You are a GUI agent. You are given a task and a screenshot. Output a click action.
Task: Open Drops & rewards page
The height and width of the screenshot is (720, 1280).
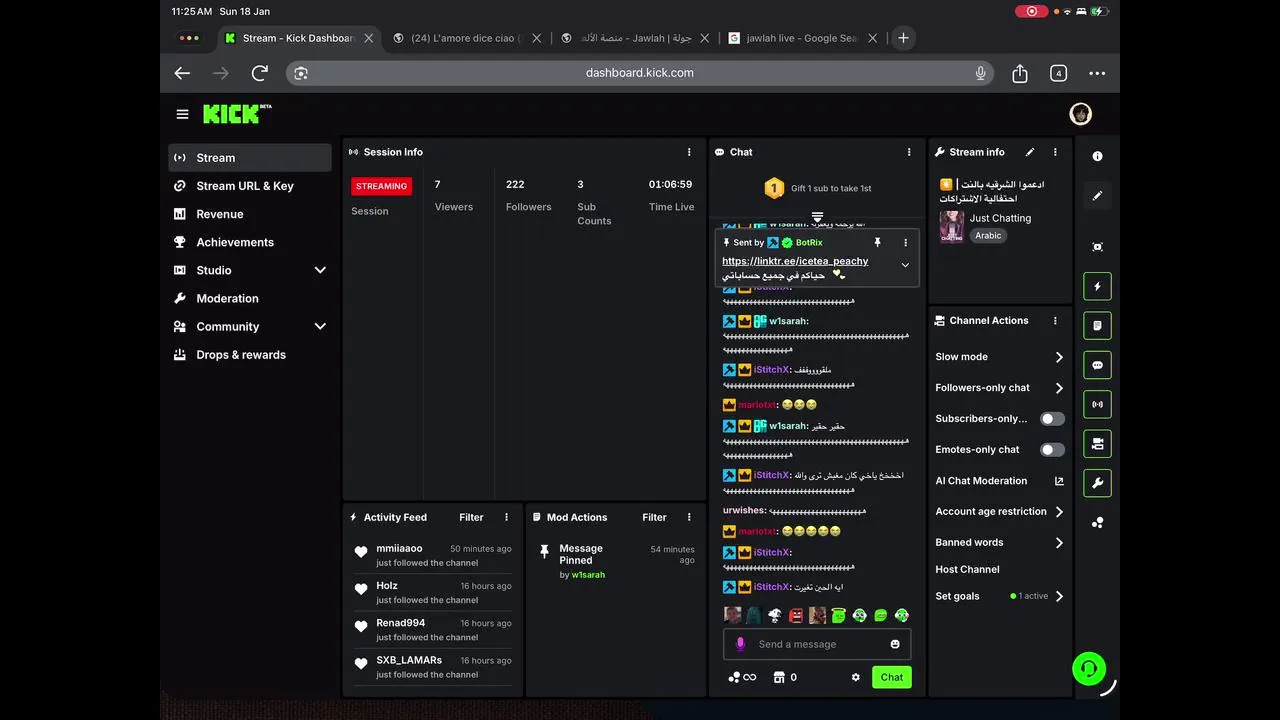click(250, 354)
